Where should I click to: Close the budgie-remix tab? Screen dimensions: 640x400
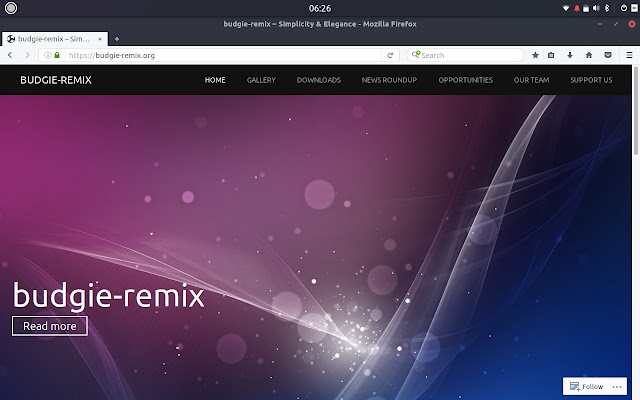coord(100,39)
